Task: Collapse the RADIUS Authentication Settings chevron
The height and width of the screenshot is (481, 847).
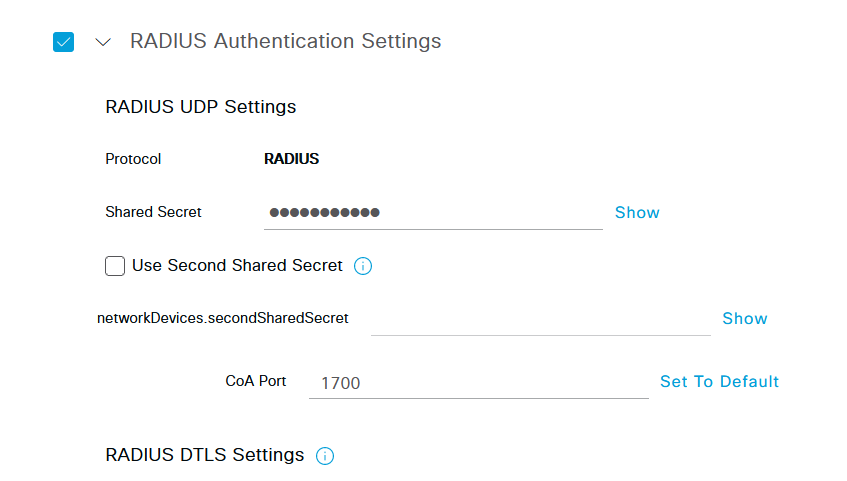Action: [x=103, y=42]
